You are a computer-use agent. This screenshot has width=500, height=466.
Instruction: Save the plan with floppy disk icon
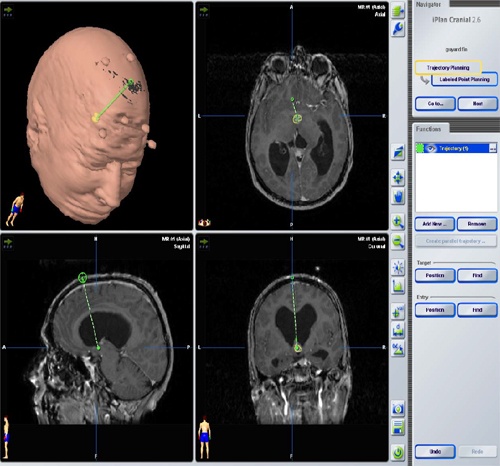pyautogui.click(x=398, y=427)
